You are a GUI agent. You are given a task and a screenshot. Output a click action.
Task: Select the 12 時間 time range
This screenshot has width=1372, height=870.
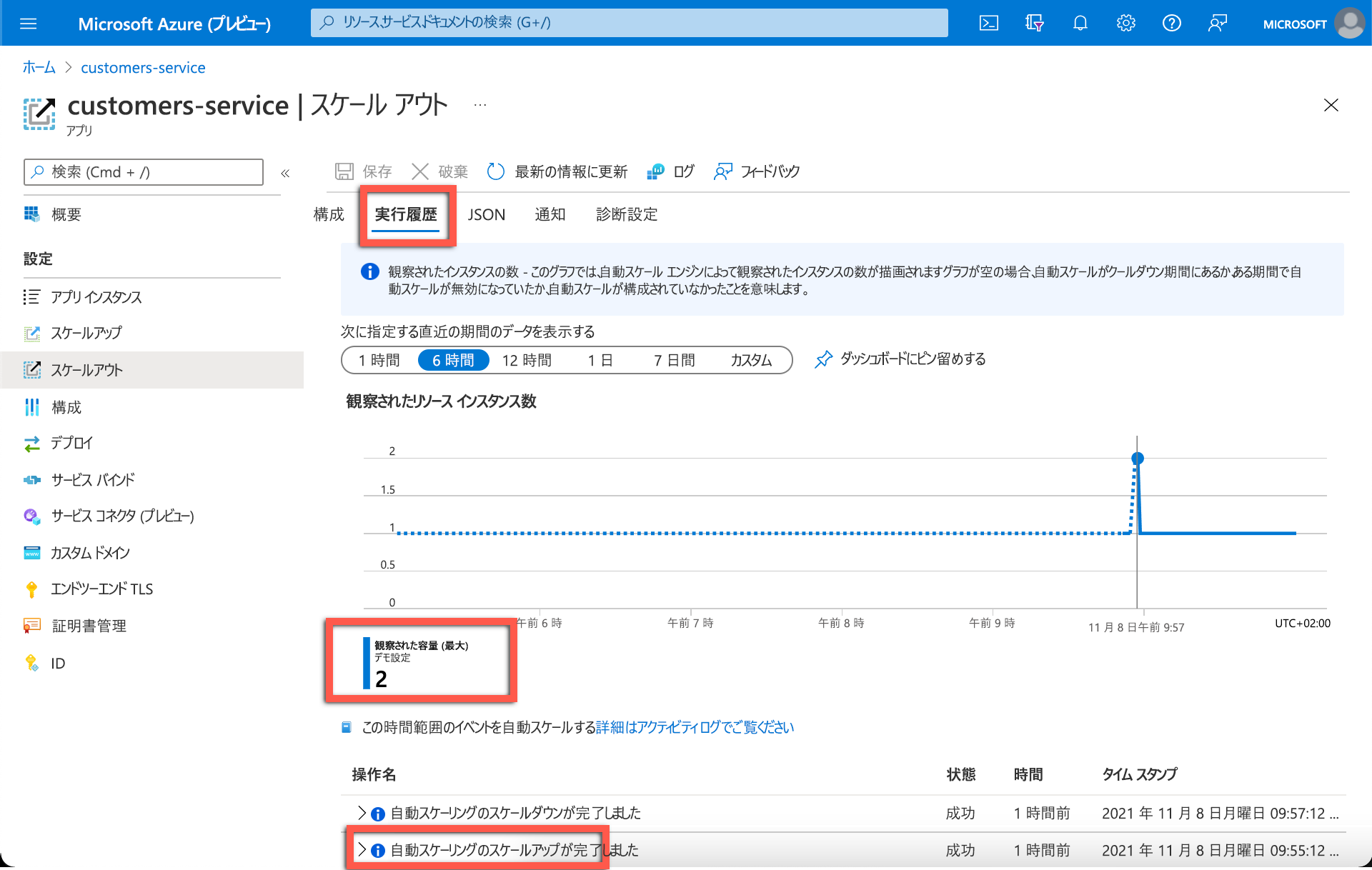tap(527, 360)
